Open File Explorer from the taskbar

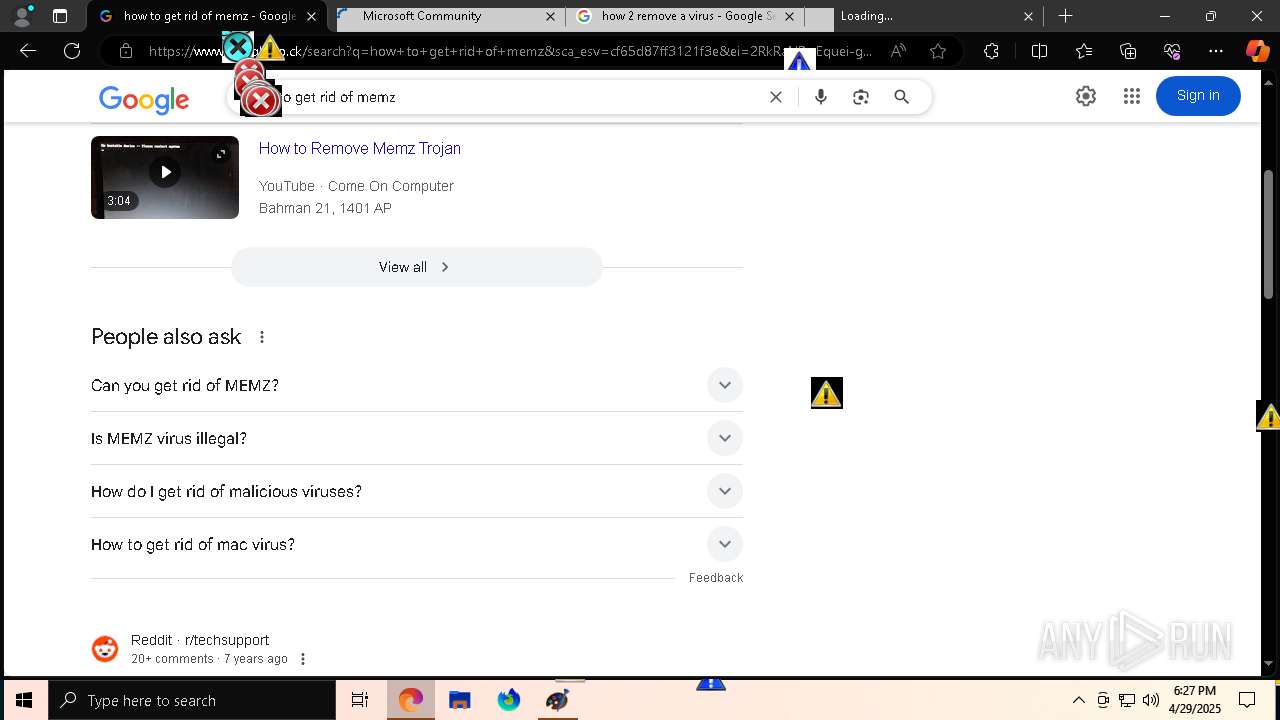click(x=460, y=700)
